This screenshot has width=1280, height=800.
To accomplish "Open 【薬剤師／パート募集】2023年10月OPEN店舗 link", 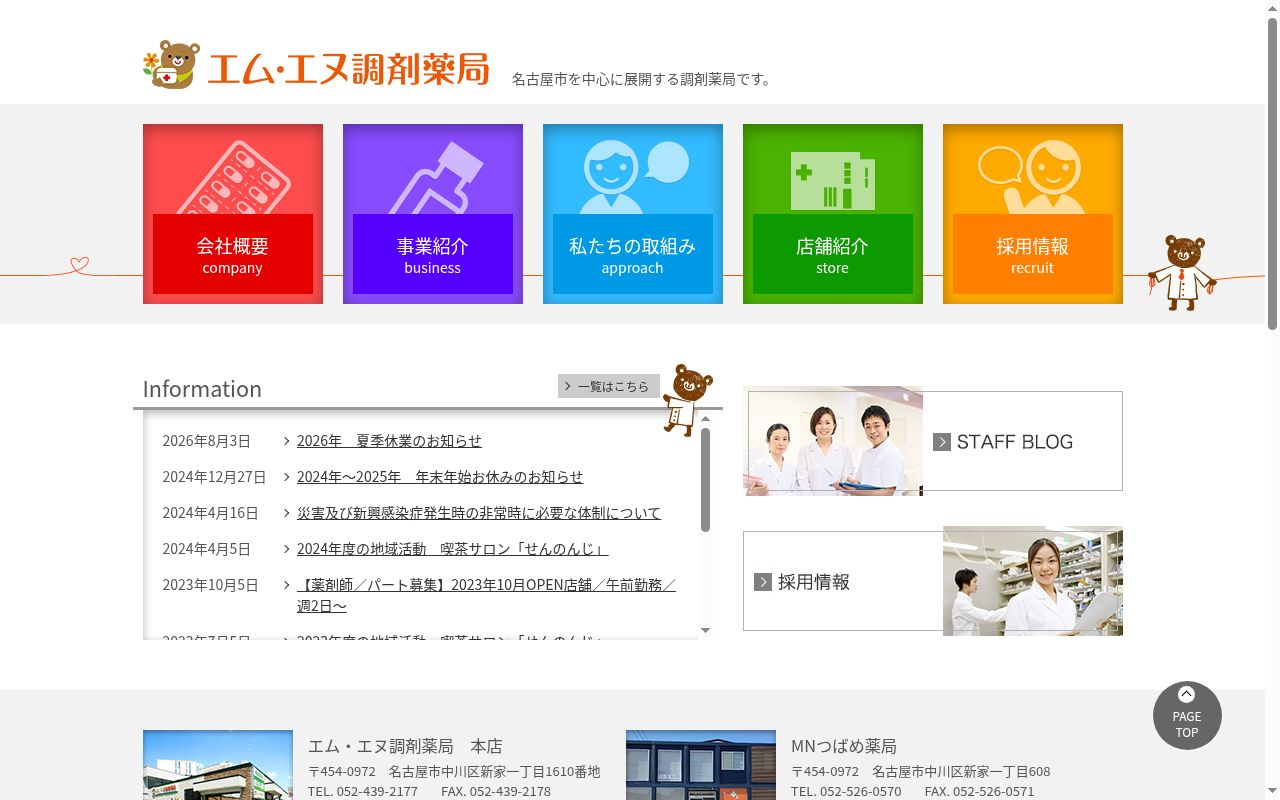I will 486,595.
